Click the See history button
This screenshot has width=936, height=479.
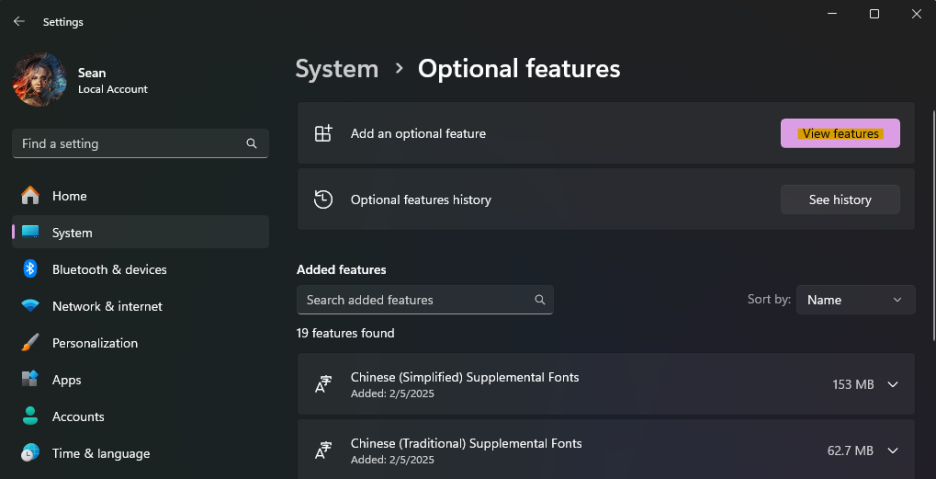[840, 199]
